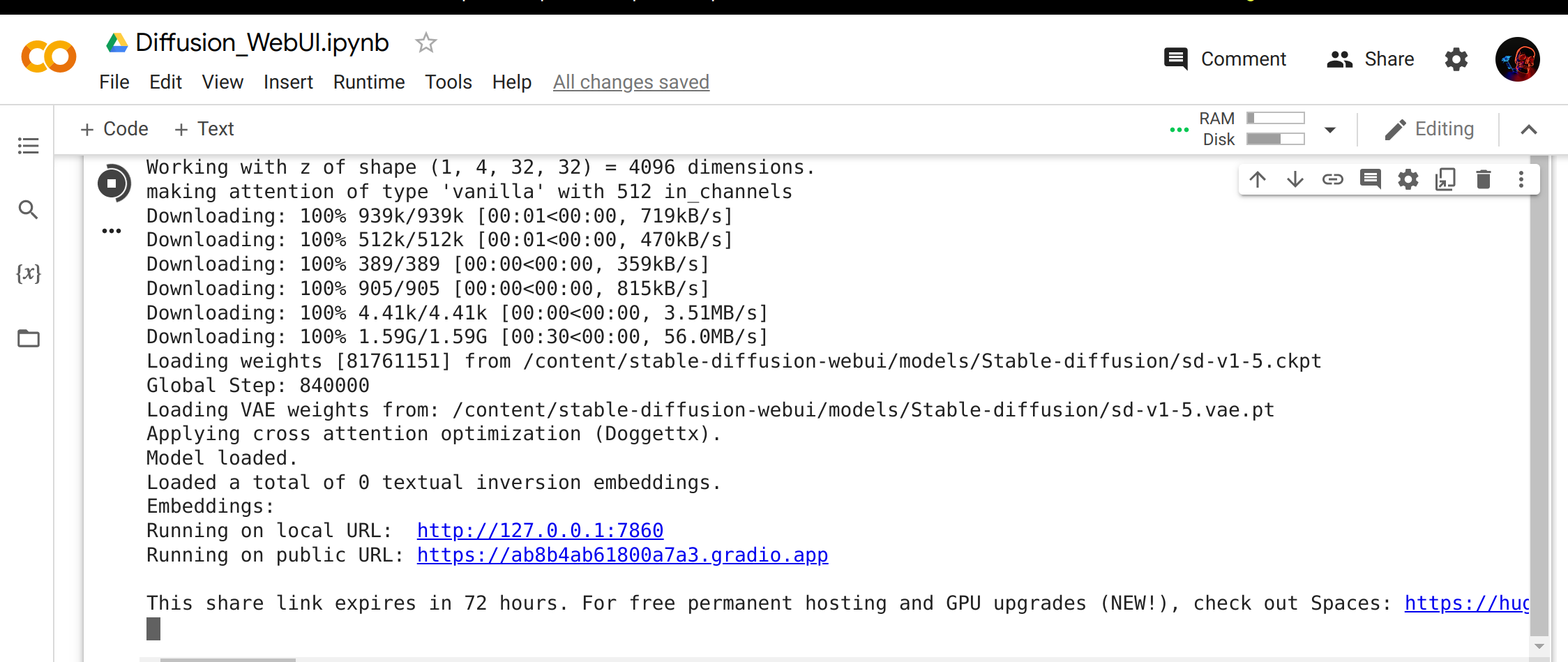Screen dimensions: 1568x662
Task: Open the cell settings gear
Action: [1408, 179]
